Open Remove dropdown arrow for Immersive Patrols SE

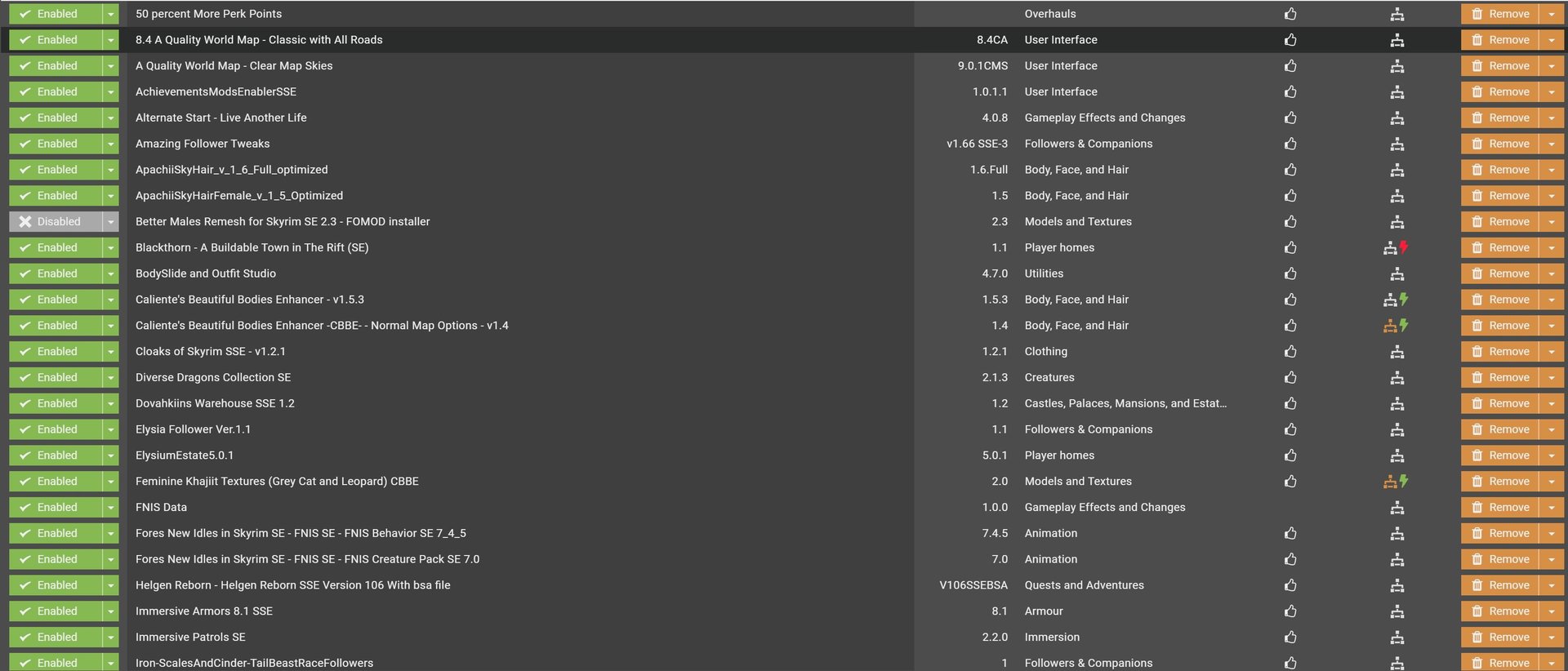(1552, 637)
